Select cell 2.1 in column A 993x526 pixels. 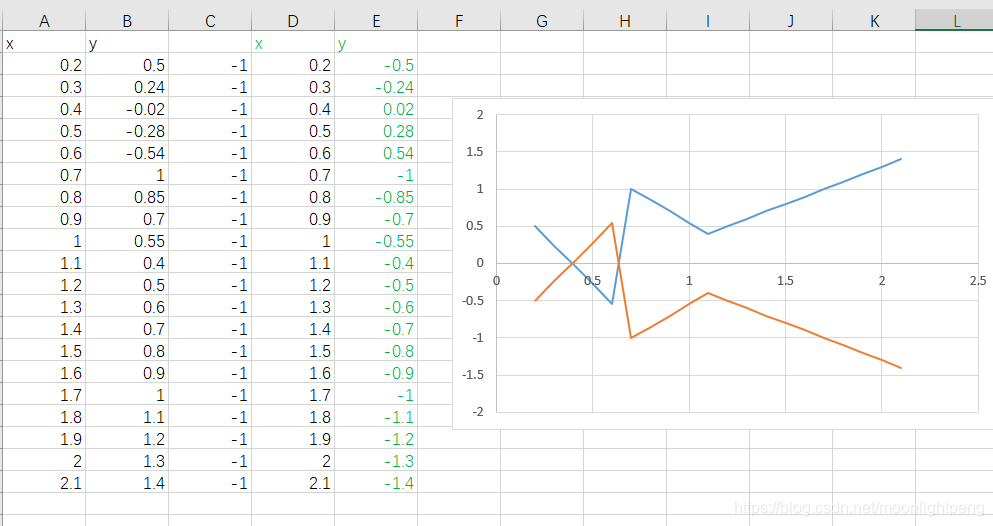44,483
